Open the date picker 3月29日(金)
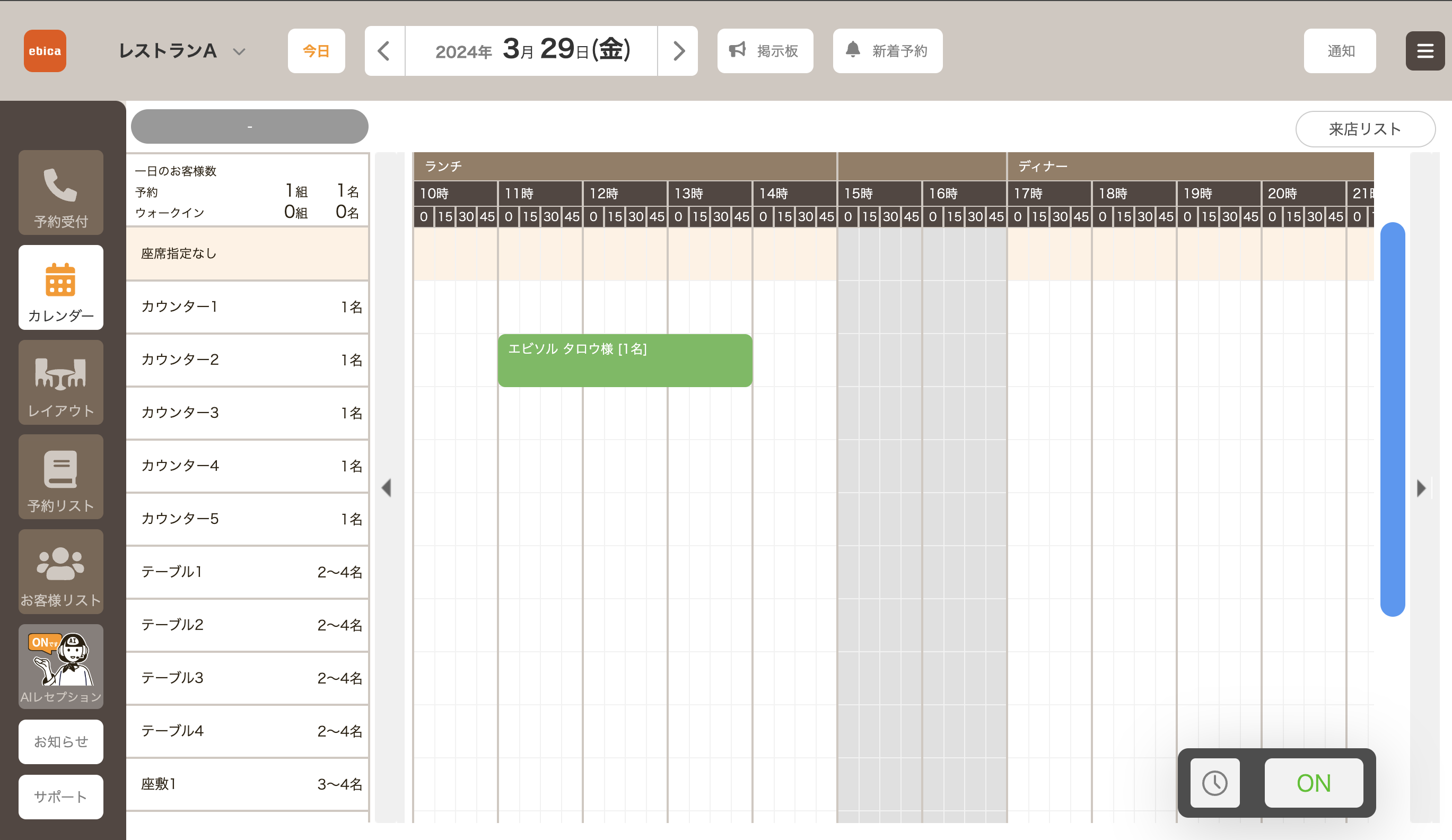 point(531,51)
